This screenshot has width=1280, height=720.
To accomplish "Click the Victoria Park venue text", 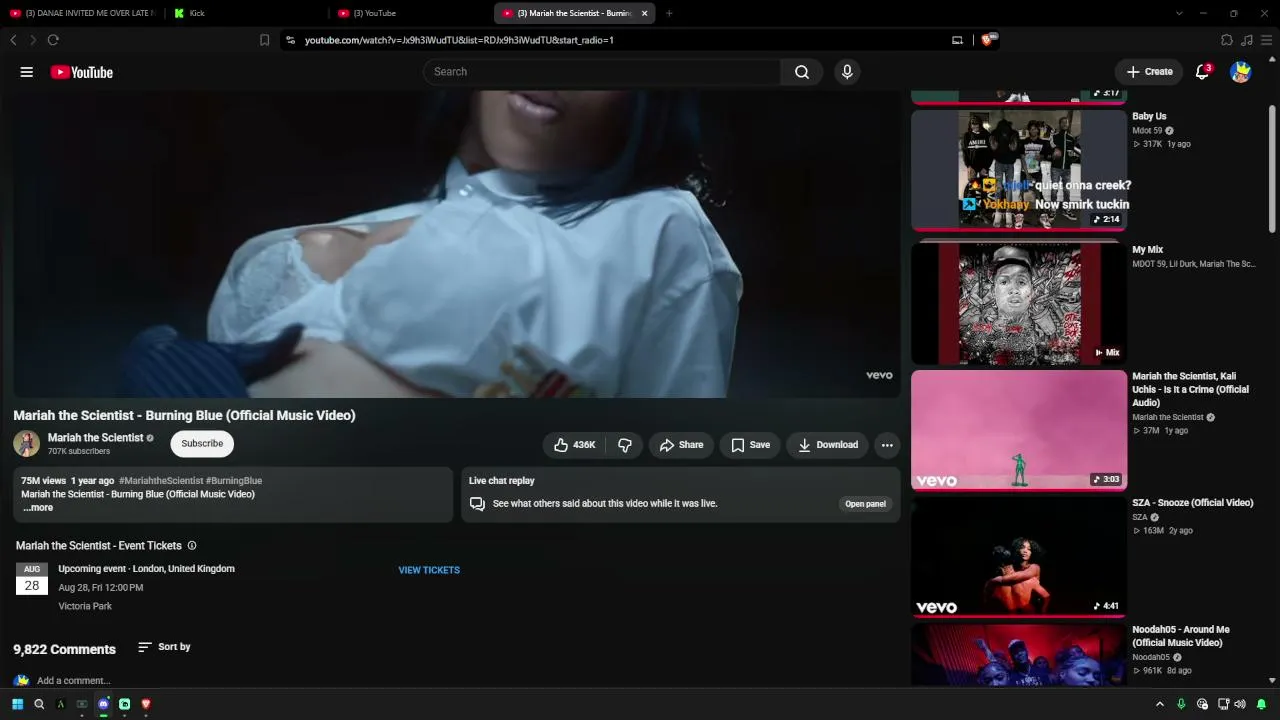I will coord(85,607).
